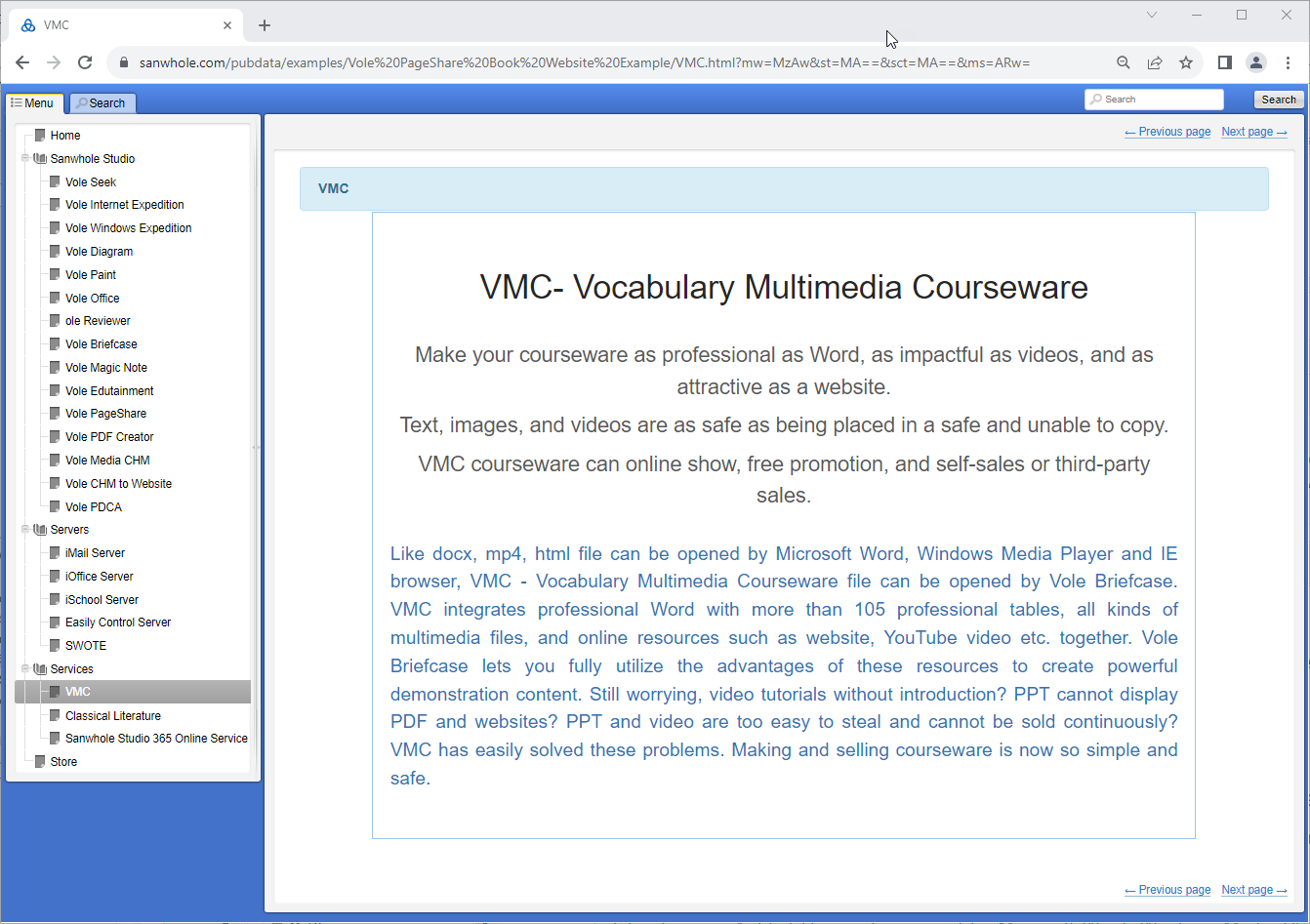The image size is (1310, 924).
Task: Select iSchool Server tree item
Action: 102,600
